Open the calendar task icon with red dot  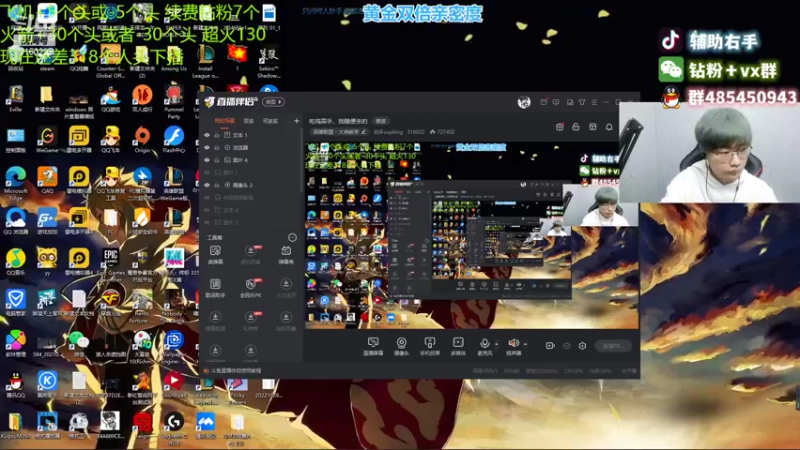pos(560,127)
